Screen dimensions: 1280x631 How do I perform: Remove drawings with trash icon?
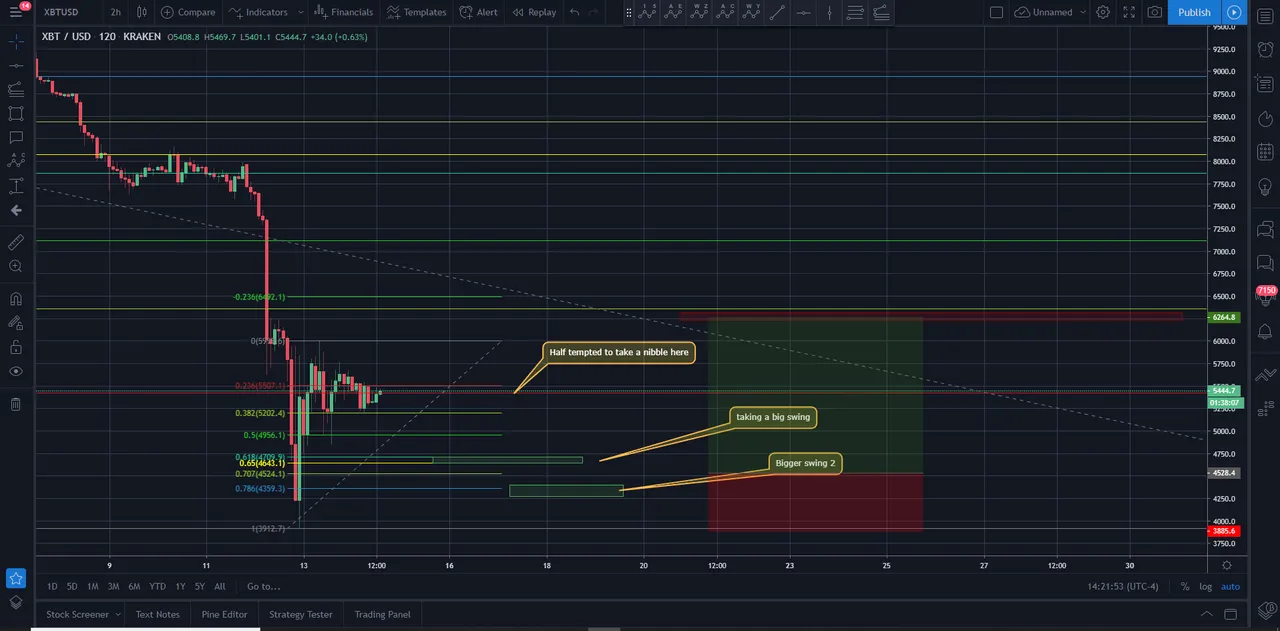[x=15, y=404]
